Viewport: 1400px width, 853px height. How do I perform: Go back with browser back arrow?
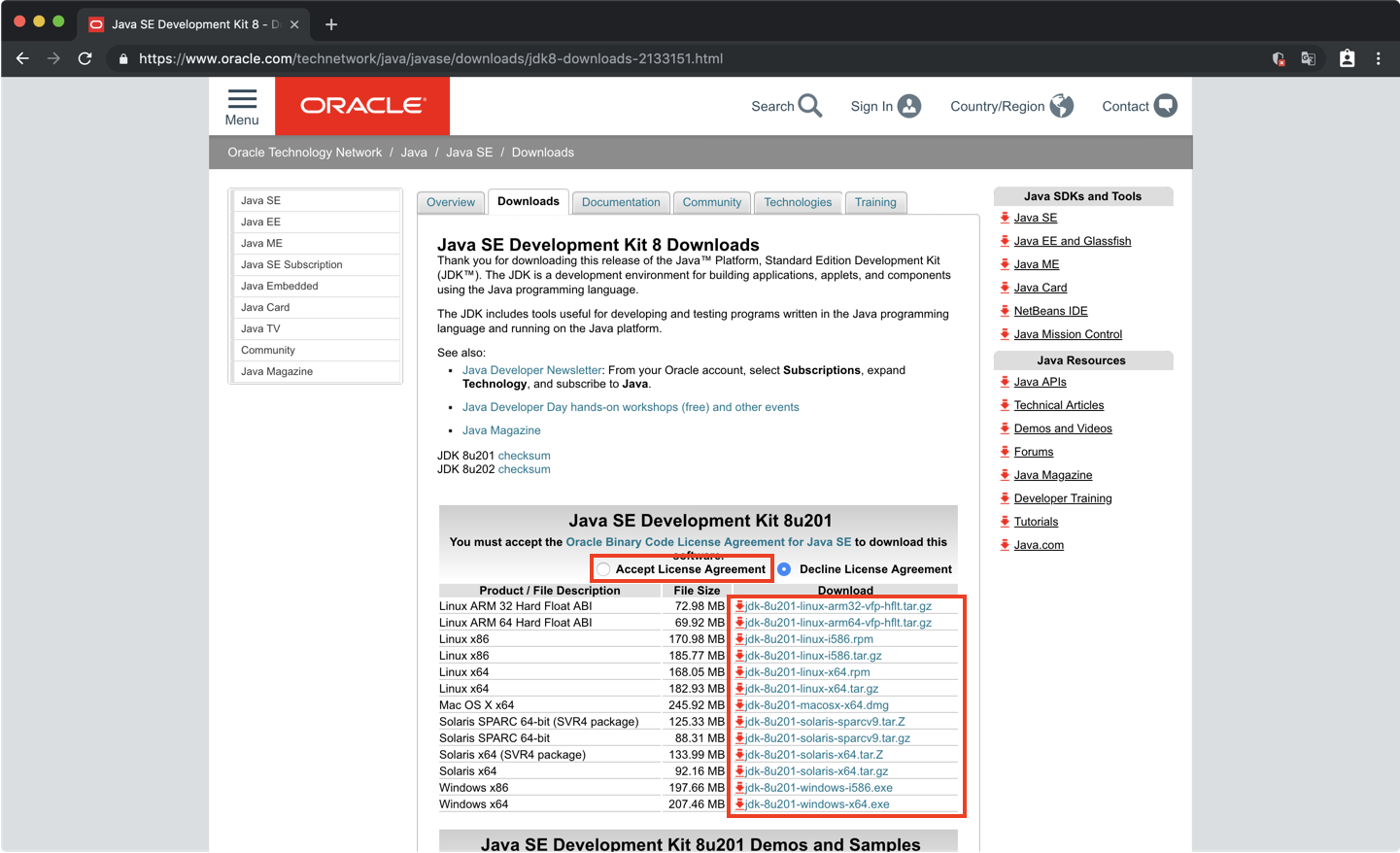click(x=22, y=58)
